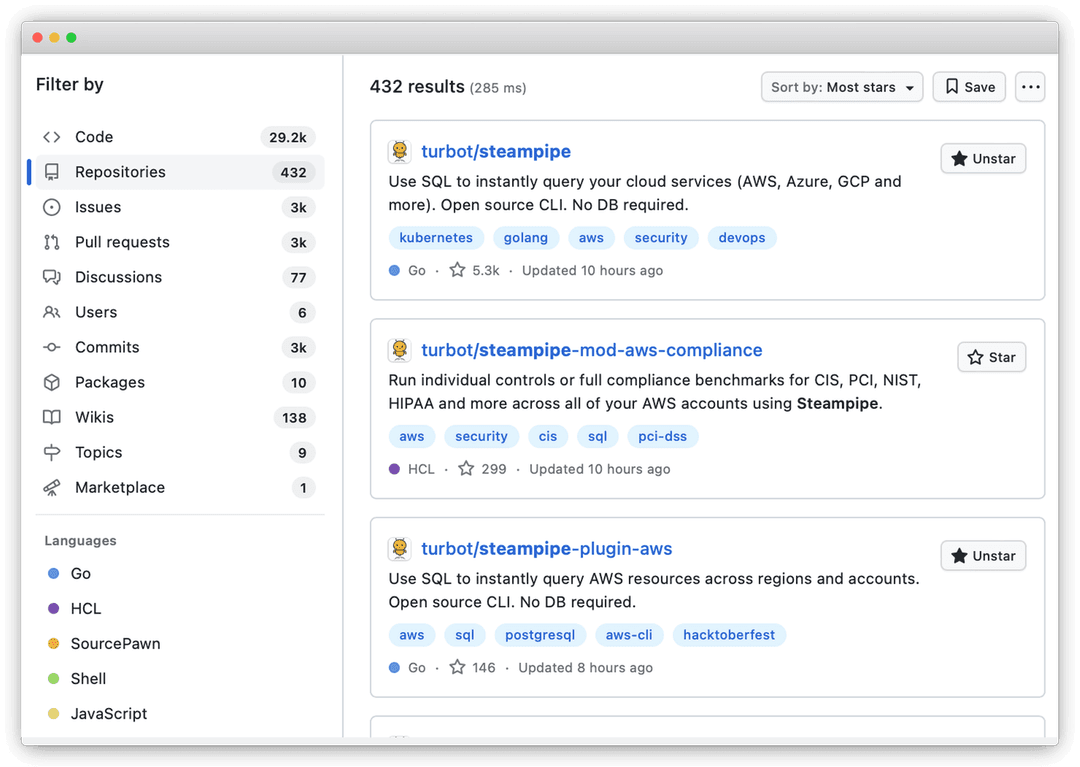Click the turbot avatar beside steampipe-plugin-aws
The height and width of the screenshot is (767, 1080).
400,549
